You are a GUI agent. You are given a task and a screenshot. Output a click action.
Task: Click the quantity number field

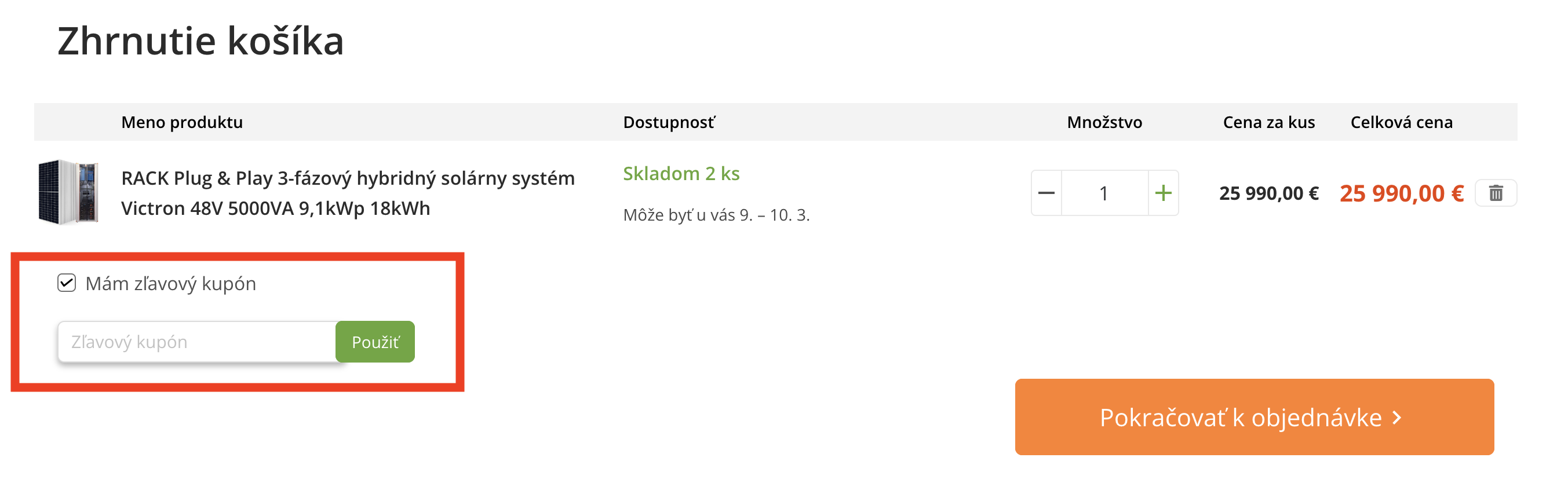click(1104, 193)
